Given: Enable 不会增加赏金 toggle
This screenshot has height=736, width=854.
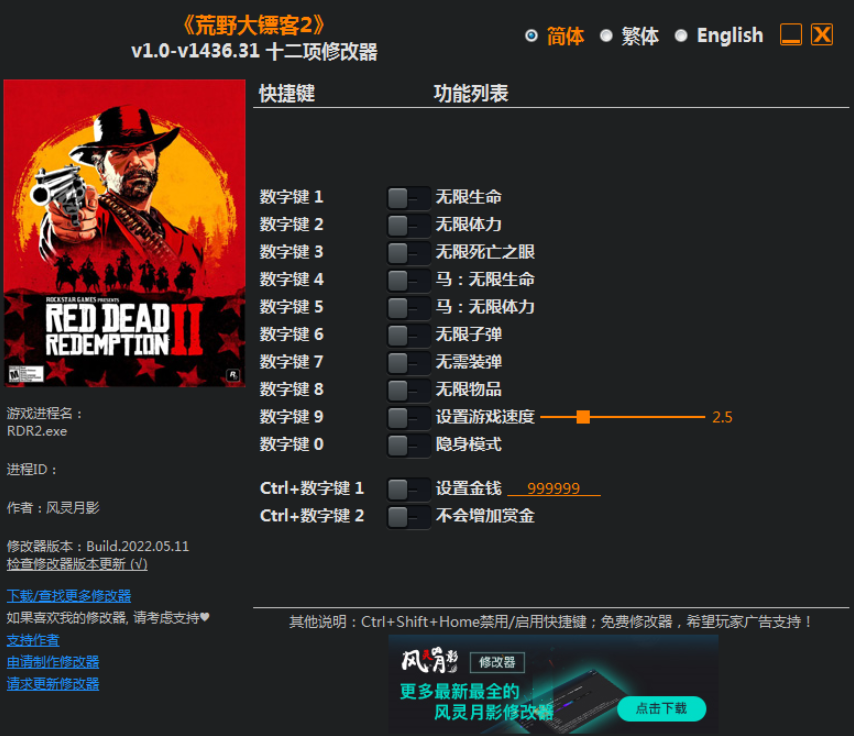Looking at the screenshot, I should (x=408, y=516).
